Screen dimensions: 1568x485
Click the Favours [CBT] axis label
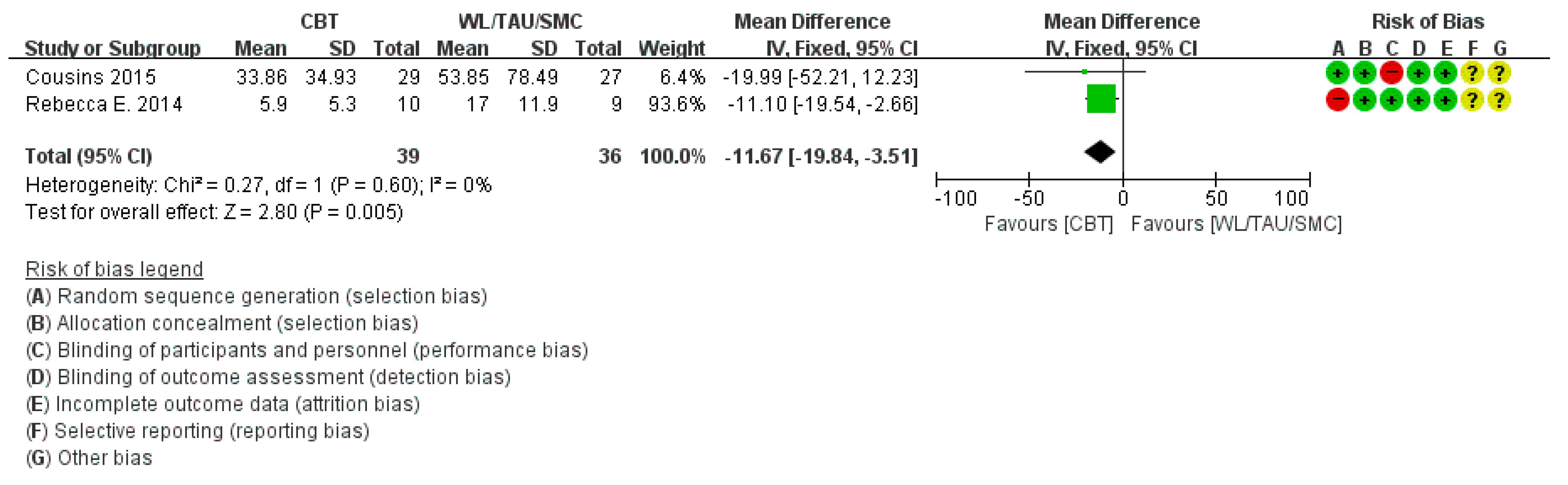coord(1048,224)
